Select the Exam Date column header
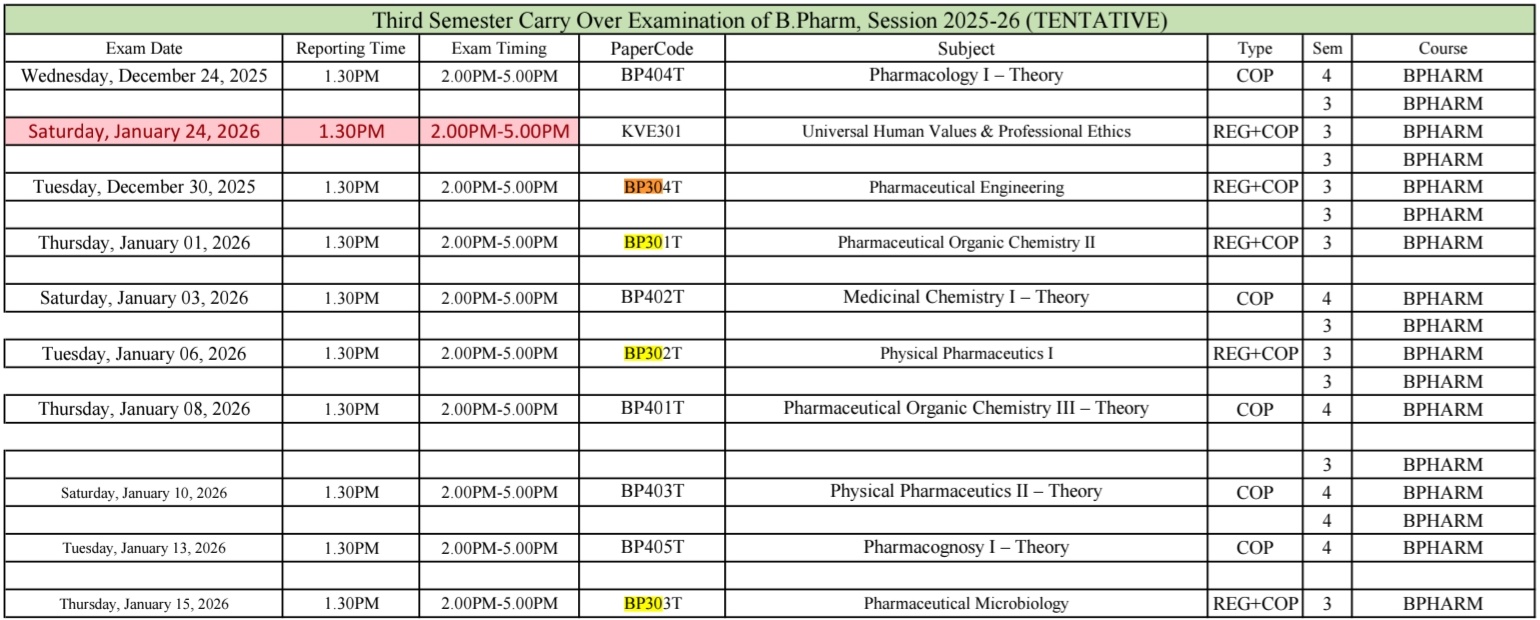This screenshot has height=620, width=1540. coord(144,48)
